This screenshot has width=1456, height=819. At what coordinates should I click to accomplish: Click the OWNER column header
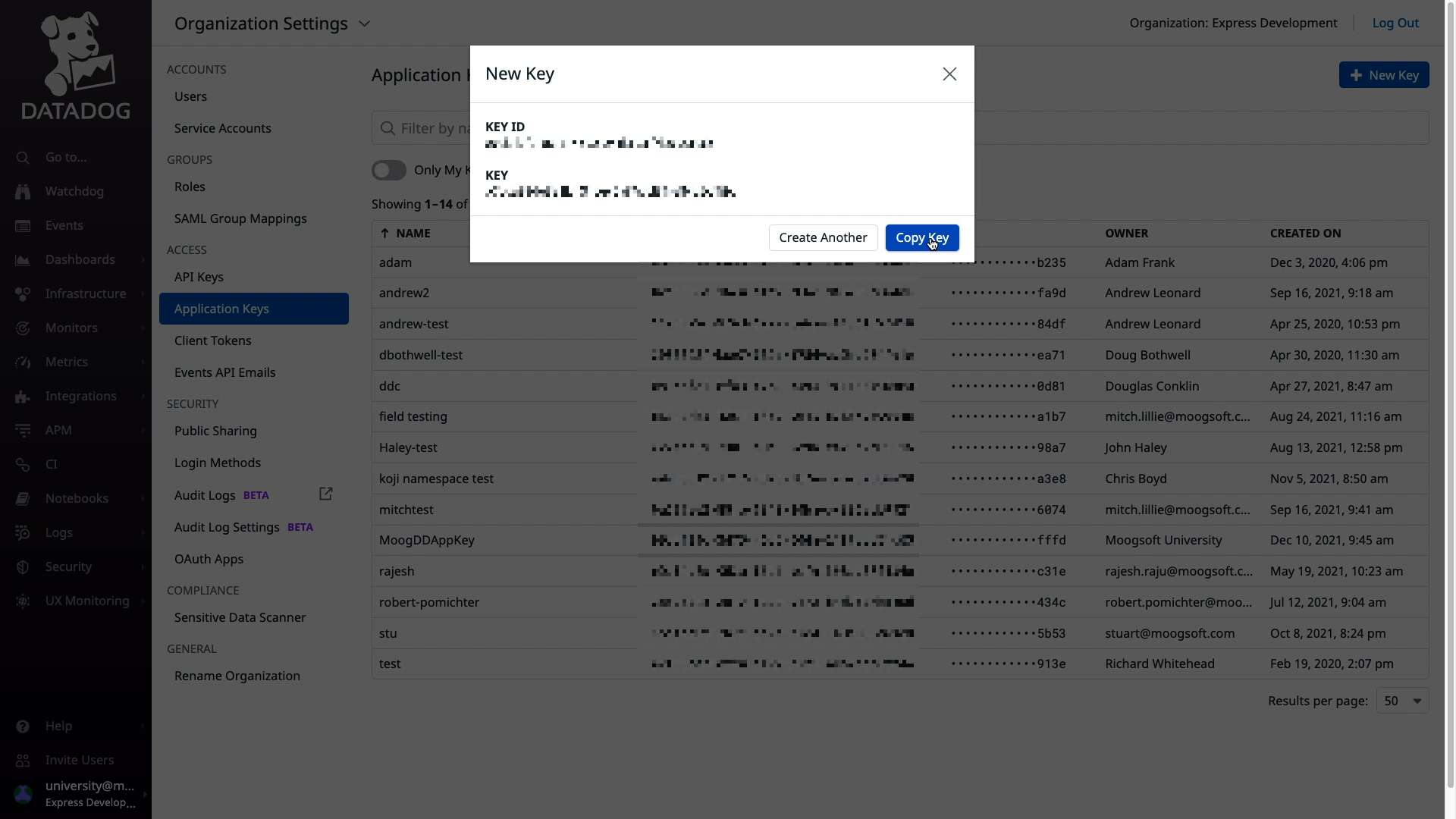(x=1126, y=234)
